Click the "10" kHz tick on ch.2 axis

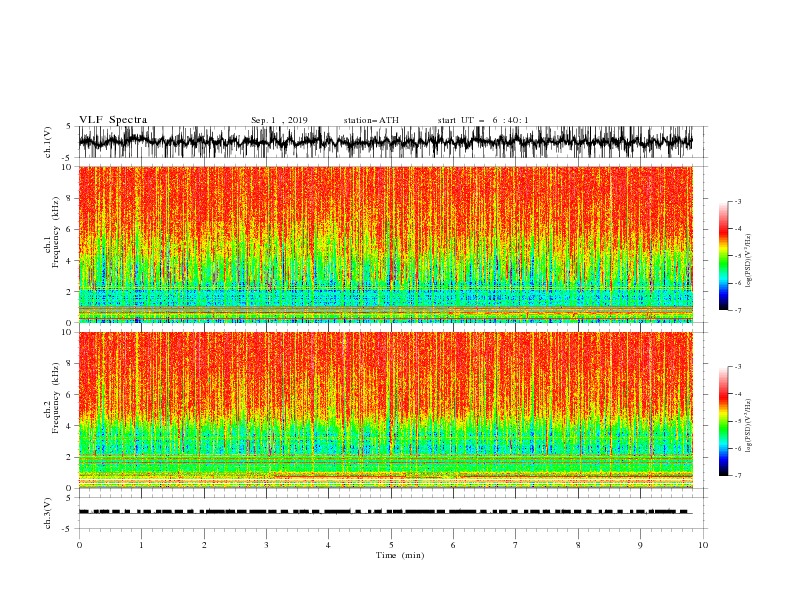[67, 332]
